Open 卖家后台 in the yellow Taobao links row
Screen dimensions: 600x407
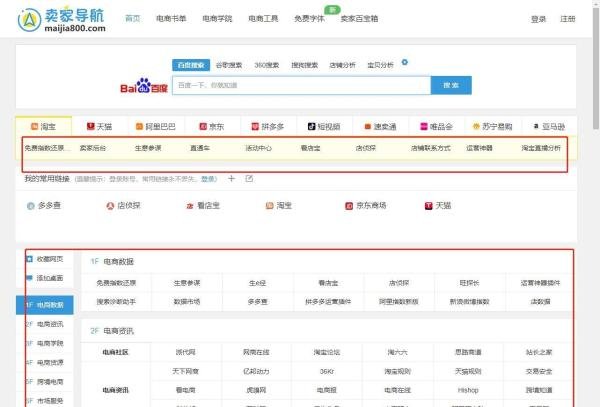pos(93,148)
